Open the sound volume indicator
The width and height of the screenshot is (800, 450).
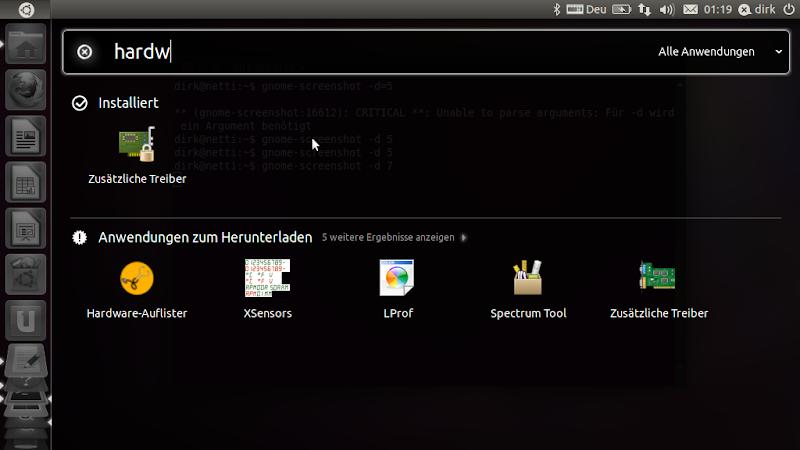tap(666, 9)
